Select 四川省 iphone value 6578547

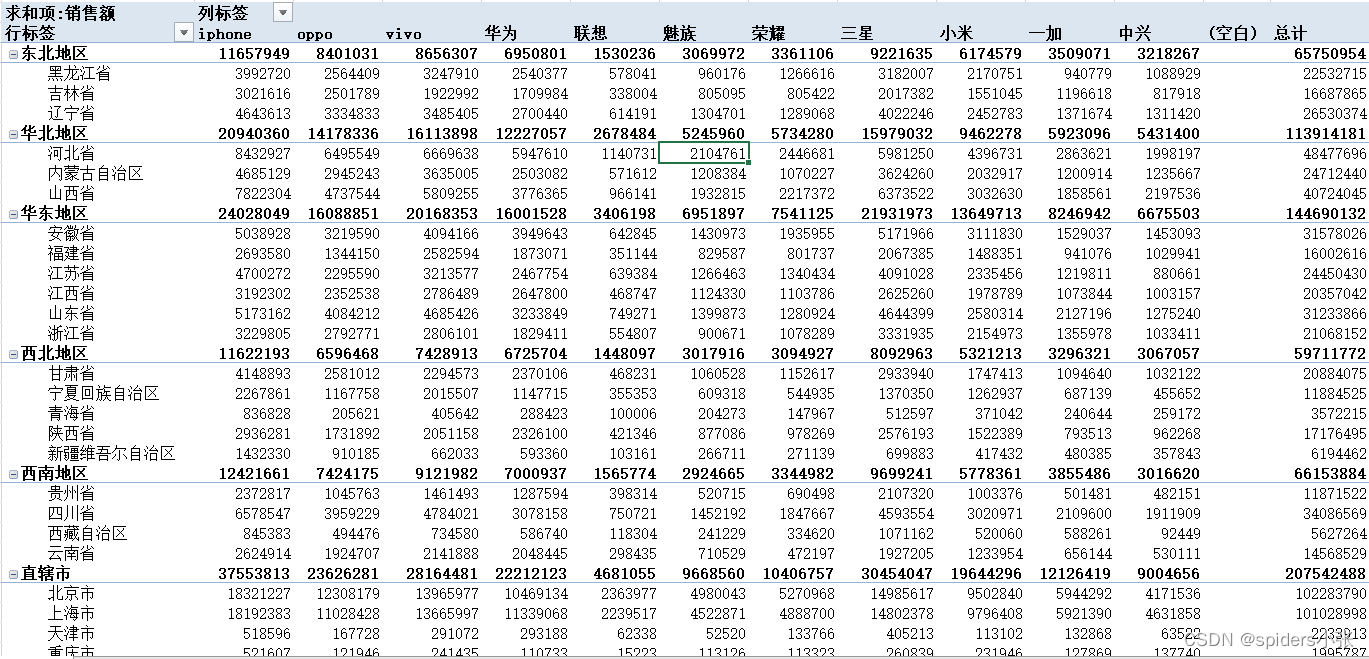[262, 513]
